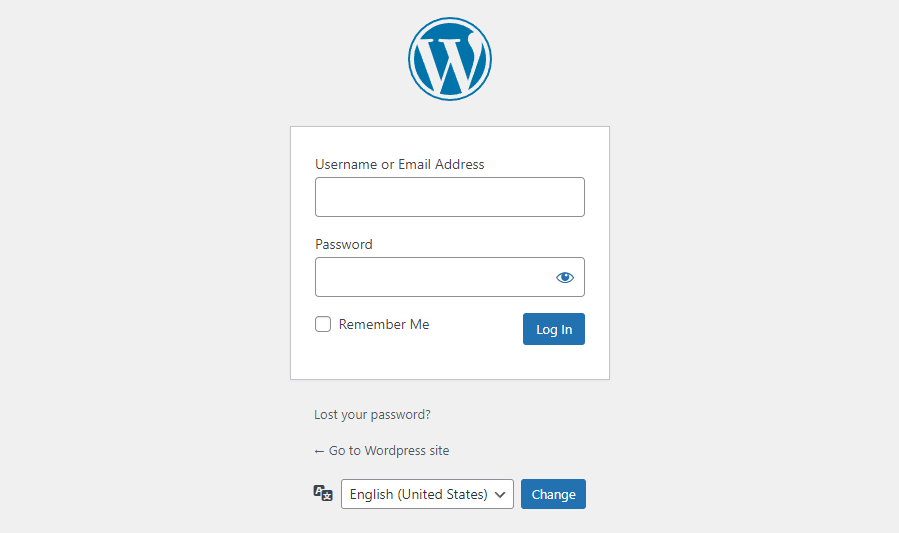Click the WordPress logo

(x=450, y=59)
